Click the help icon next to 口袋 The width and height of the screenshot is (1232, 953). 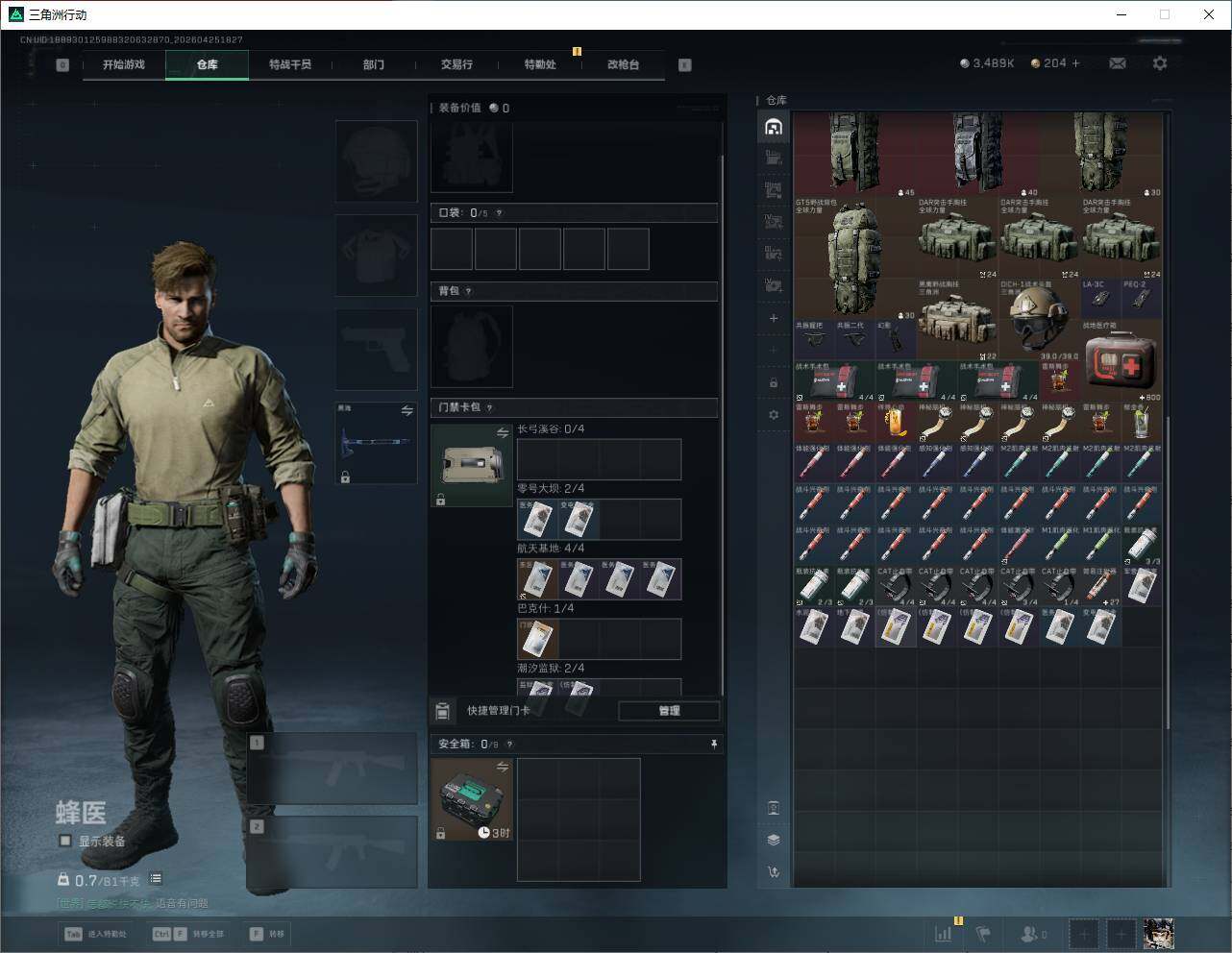click(x=499, y=213)
